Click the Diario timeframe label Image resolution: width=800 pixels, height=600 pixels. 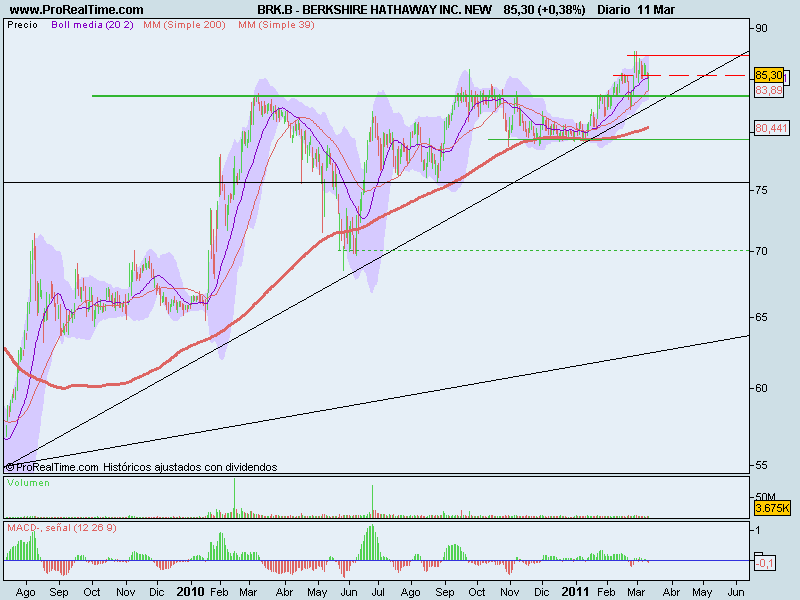[x=614, y=9]
